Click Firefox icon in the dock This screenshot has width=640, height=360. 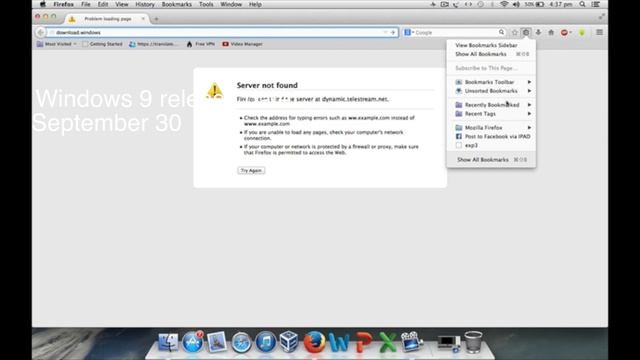pos(314,342)
